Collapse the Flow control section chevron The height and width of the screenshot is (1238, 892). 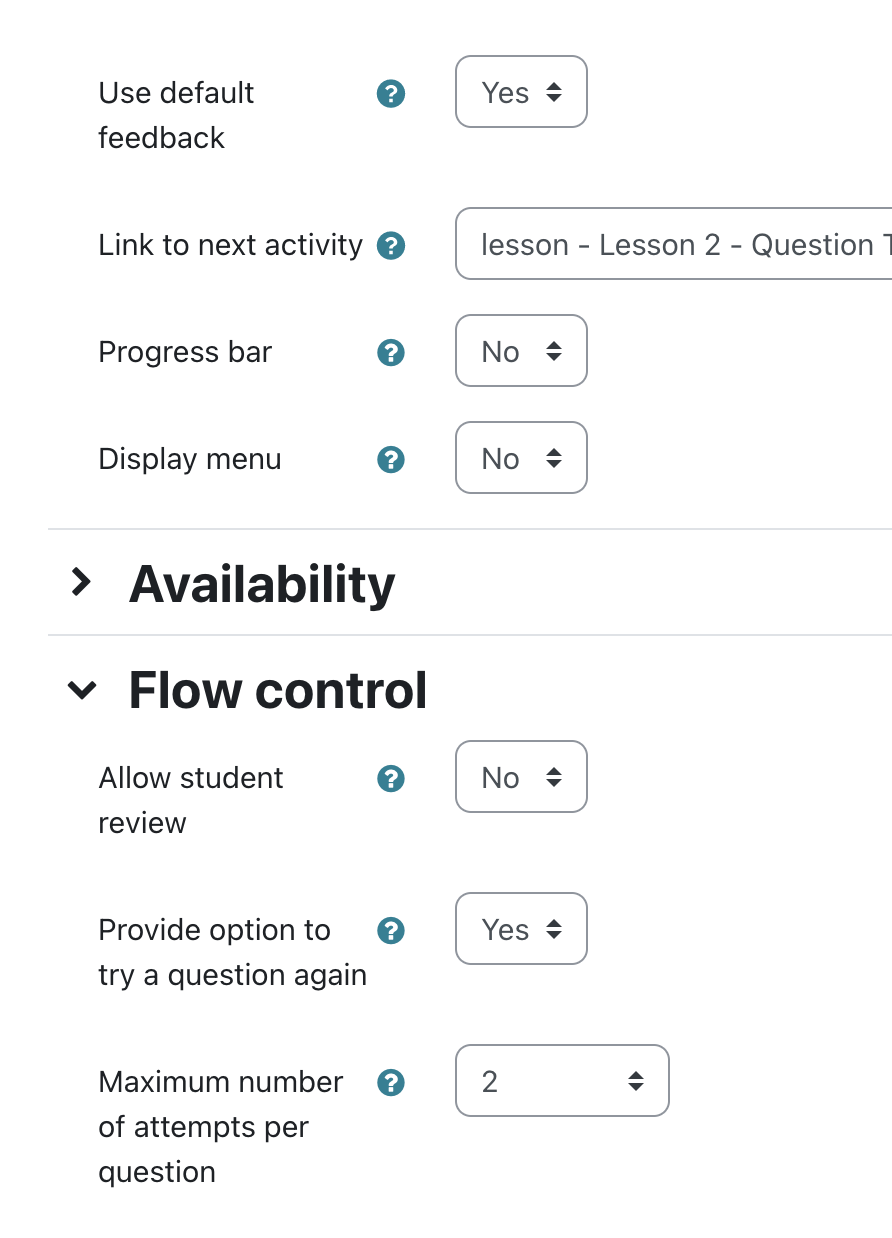coord(82,689)
